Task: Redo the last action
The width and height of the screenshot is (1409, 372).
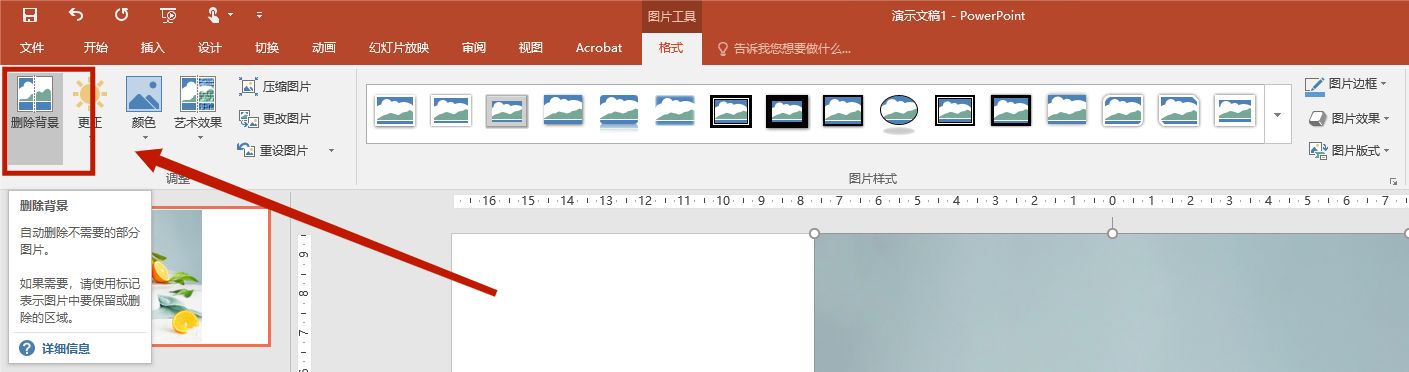Action: (x=121, y=15)
